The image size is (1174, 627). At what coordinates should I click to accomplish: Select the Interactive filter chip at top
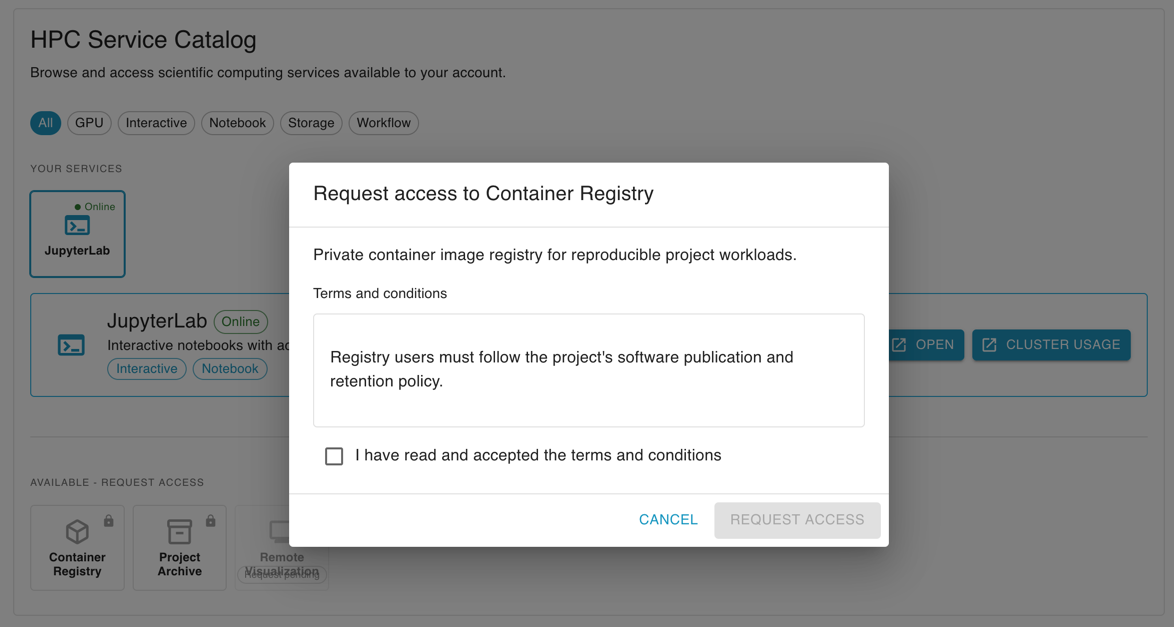(x=156, y=123)
